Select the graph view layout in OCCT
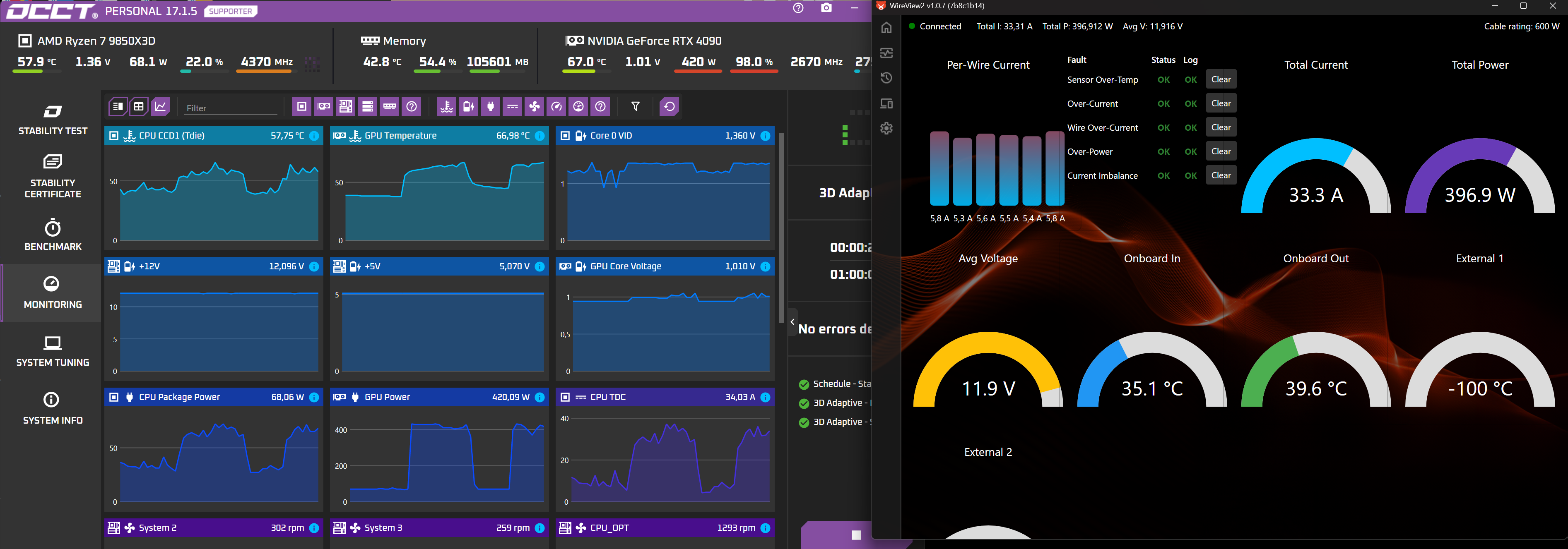Image resolution: width=1568 pixels, height=549 pixels. (161, 106)
